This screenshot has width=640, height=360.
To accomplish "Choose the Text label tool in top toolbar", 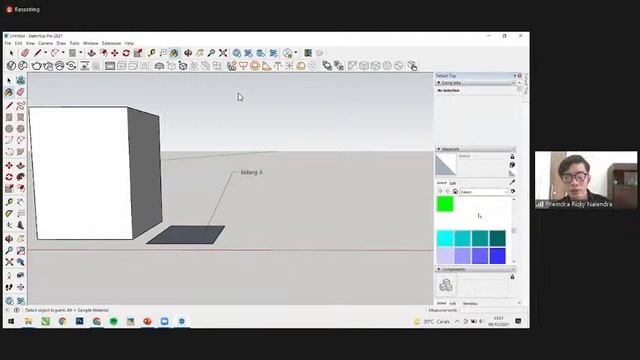I will (x=163, y=53).
